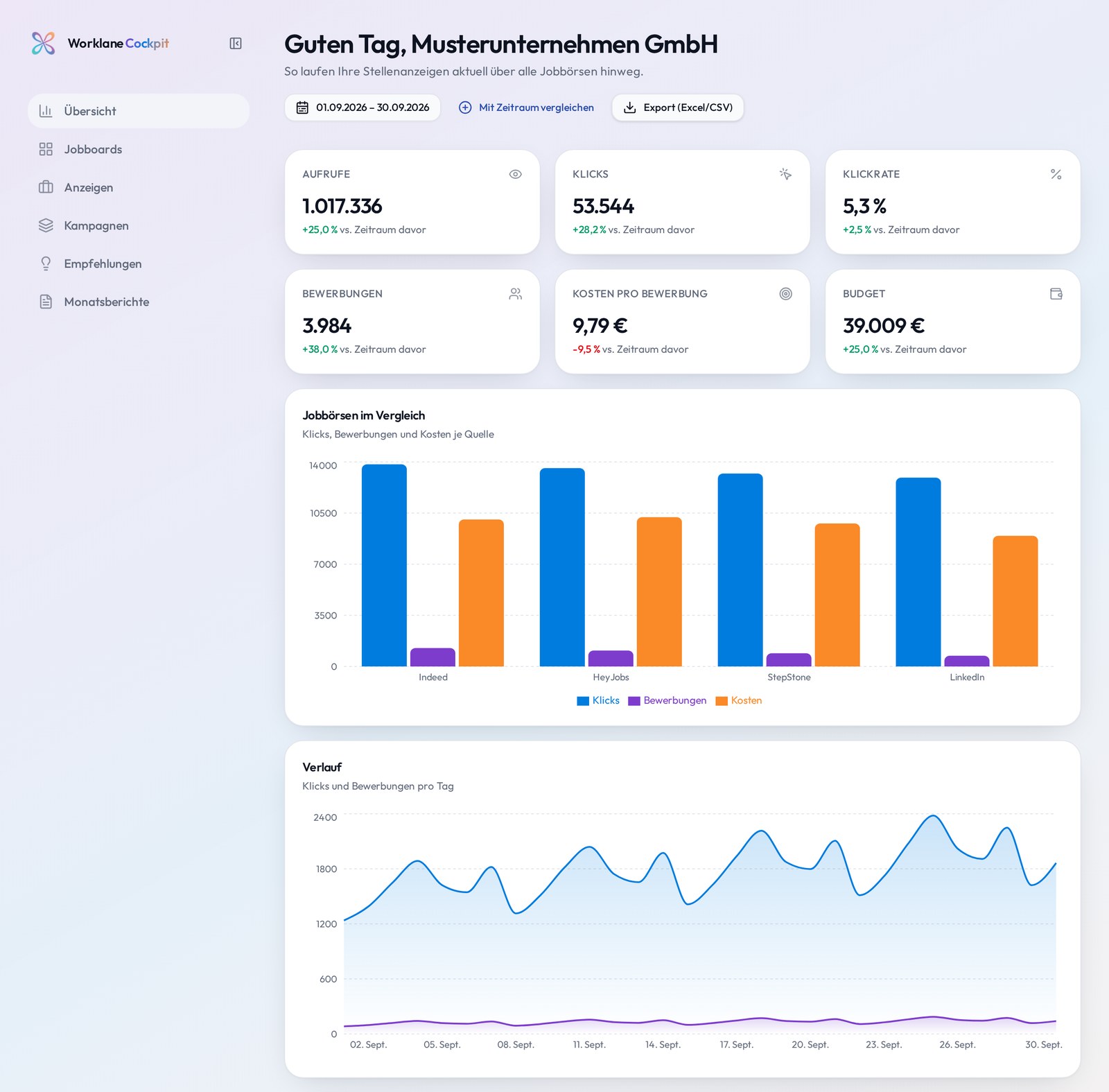The image size is (1109, 1092).
Task: Click the wallet icon on Budget card
Action: click(x=1056, y=294)
